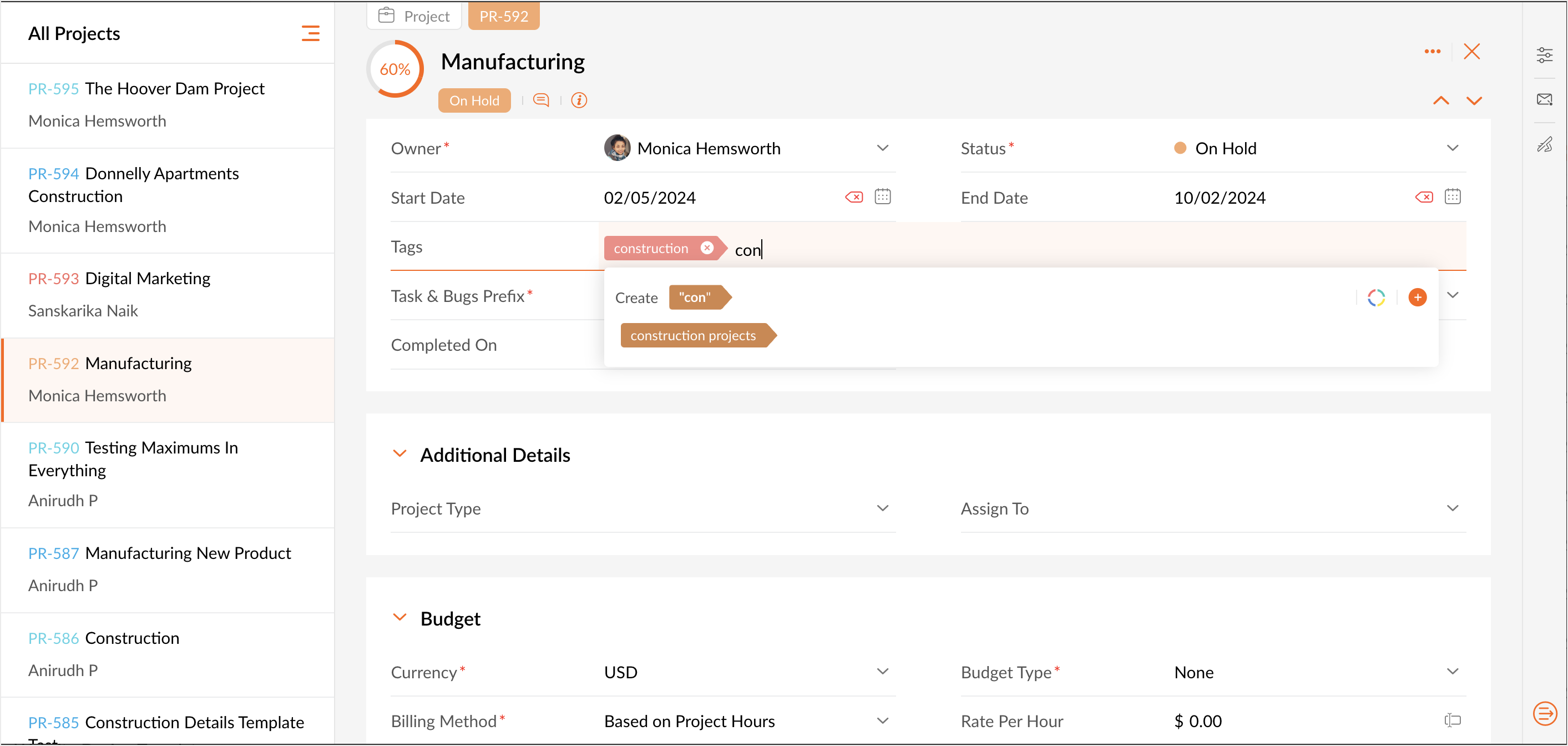Open PR-593 Digital Marketing project
The height and width of the screenshot is (746, 1568).
pyautogui.click(x=147, y=278)
